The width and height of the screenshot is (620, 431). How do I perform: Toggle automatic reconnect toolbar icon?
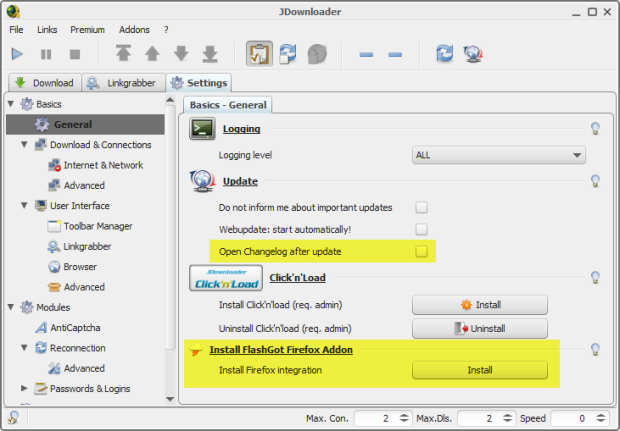pyautogui.click(x=288, y=53)
